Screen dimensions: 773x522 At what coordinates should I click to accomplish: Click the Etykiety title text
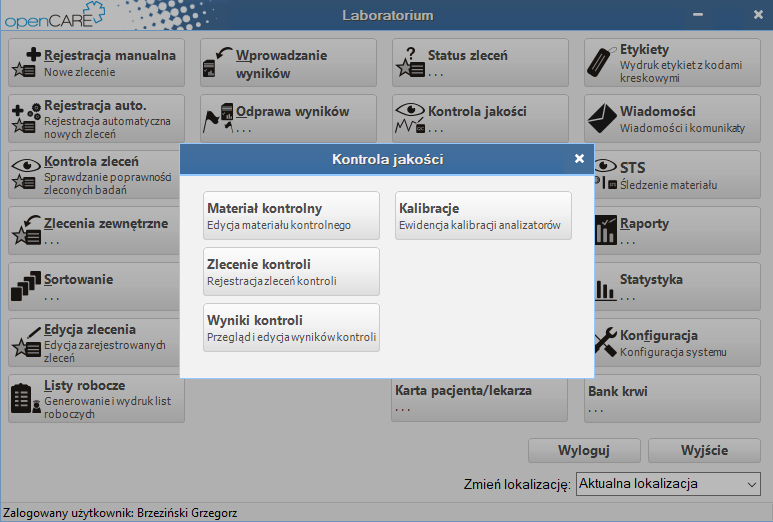(x=644, y=50)
